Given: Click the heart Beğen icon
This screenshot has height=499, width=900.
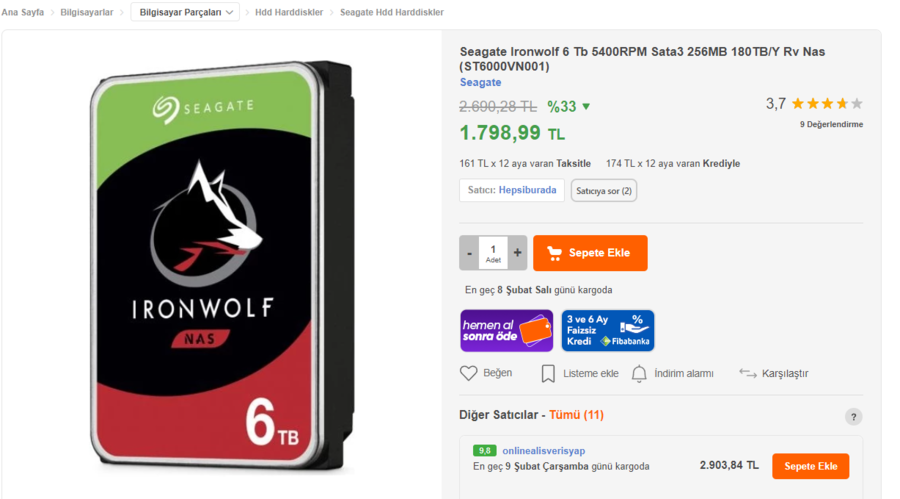Looking at the screenshot, I should [x=468, y=373].
